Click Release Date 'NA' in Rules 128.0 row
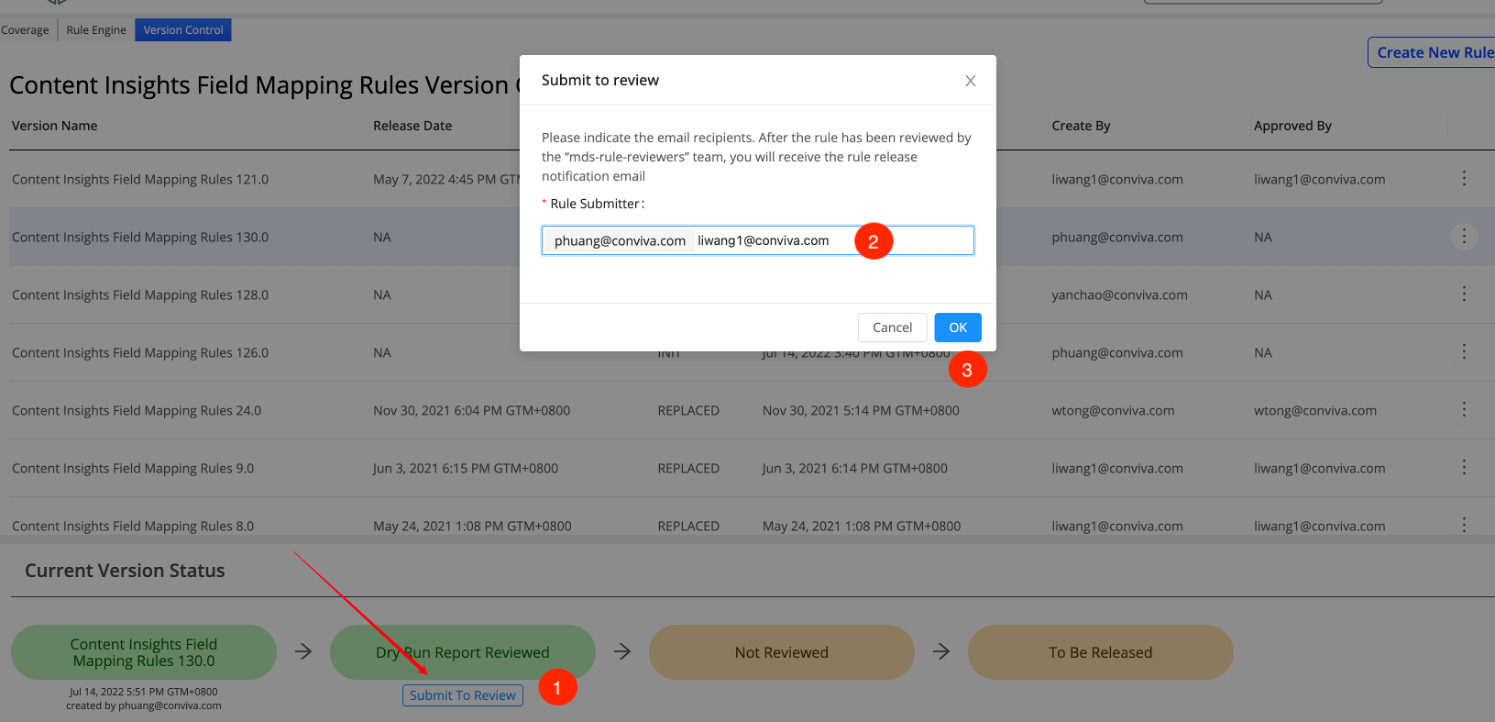Viewport: 1495px width, 722px height. point(382,295)
